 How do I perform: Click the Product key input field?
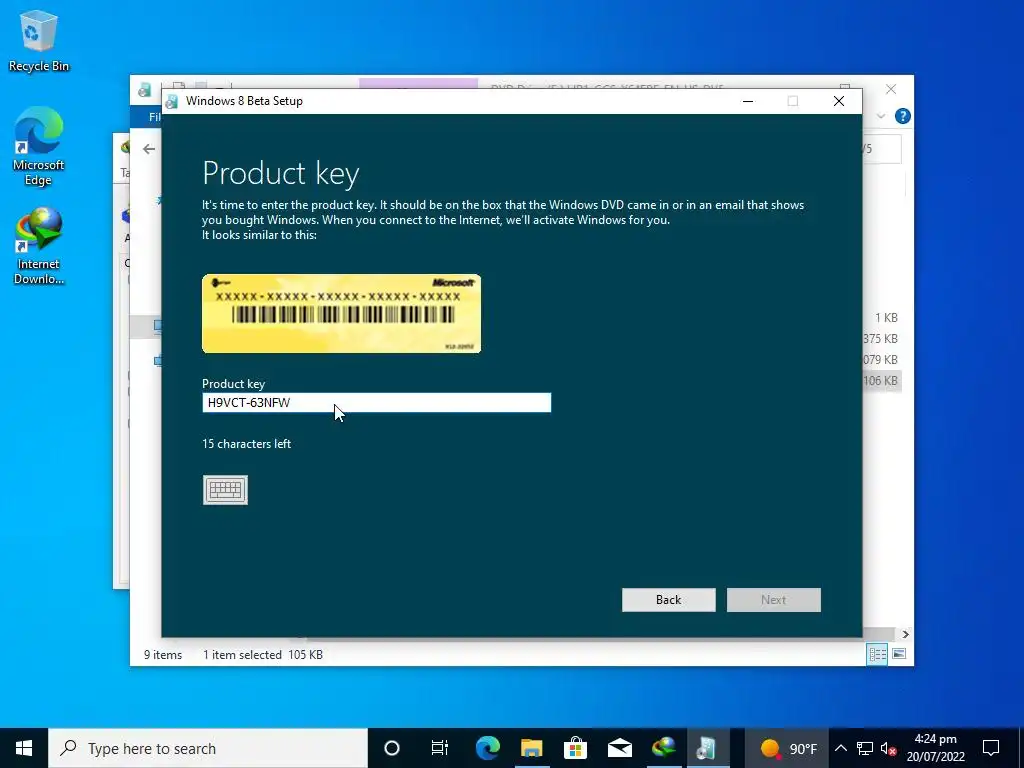click(x=376, y=403)
